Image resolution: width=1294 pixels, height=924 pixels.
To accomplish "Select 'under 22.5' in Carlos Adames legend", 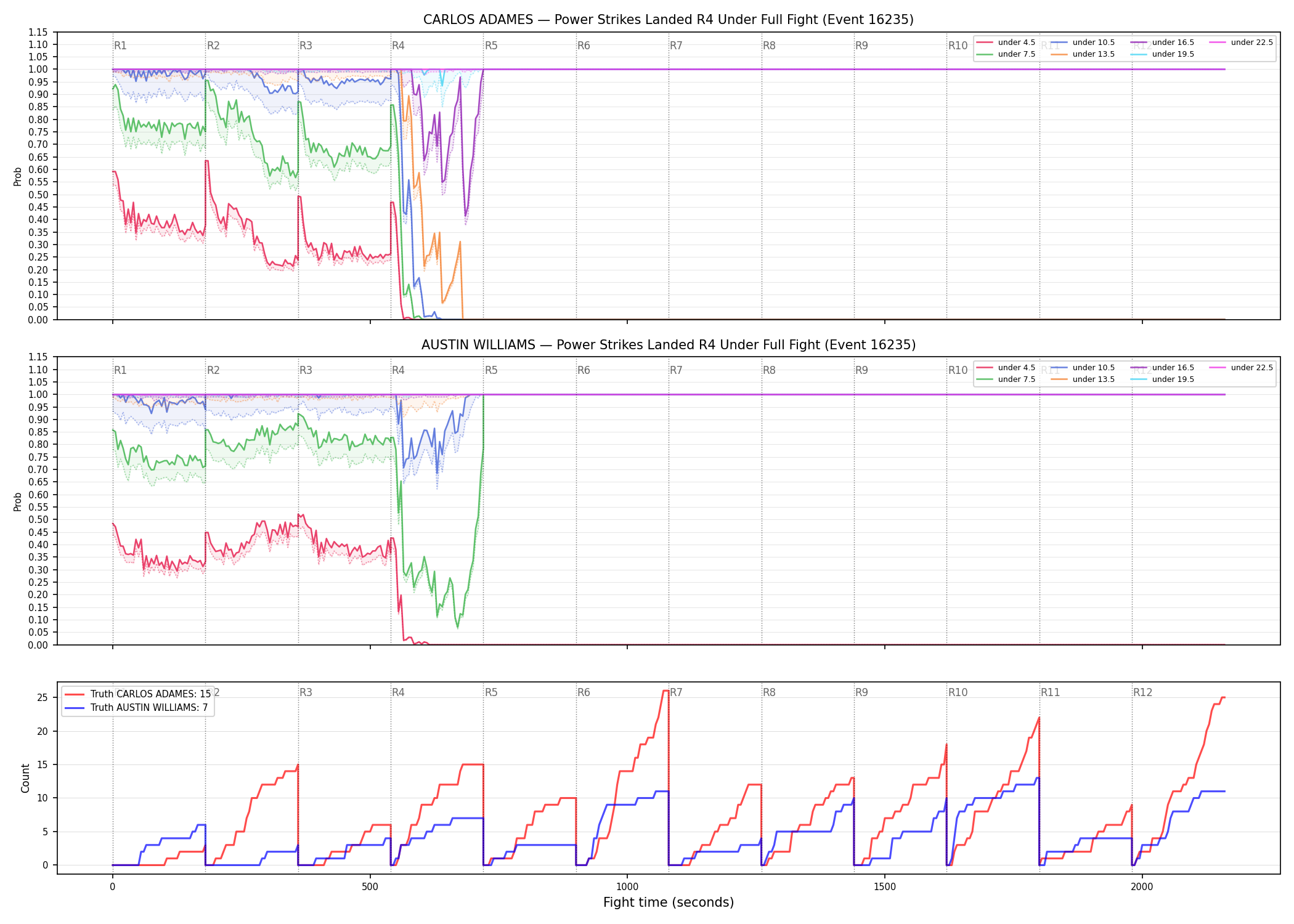I will click(x=1241, y=43).
